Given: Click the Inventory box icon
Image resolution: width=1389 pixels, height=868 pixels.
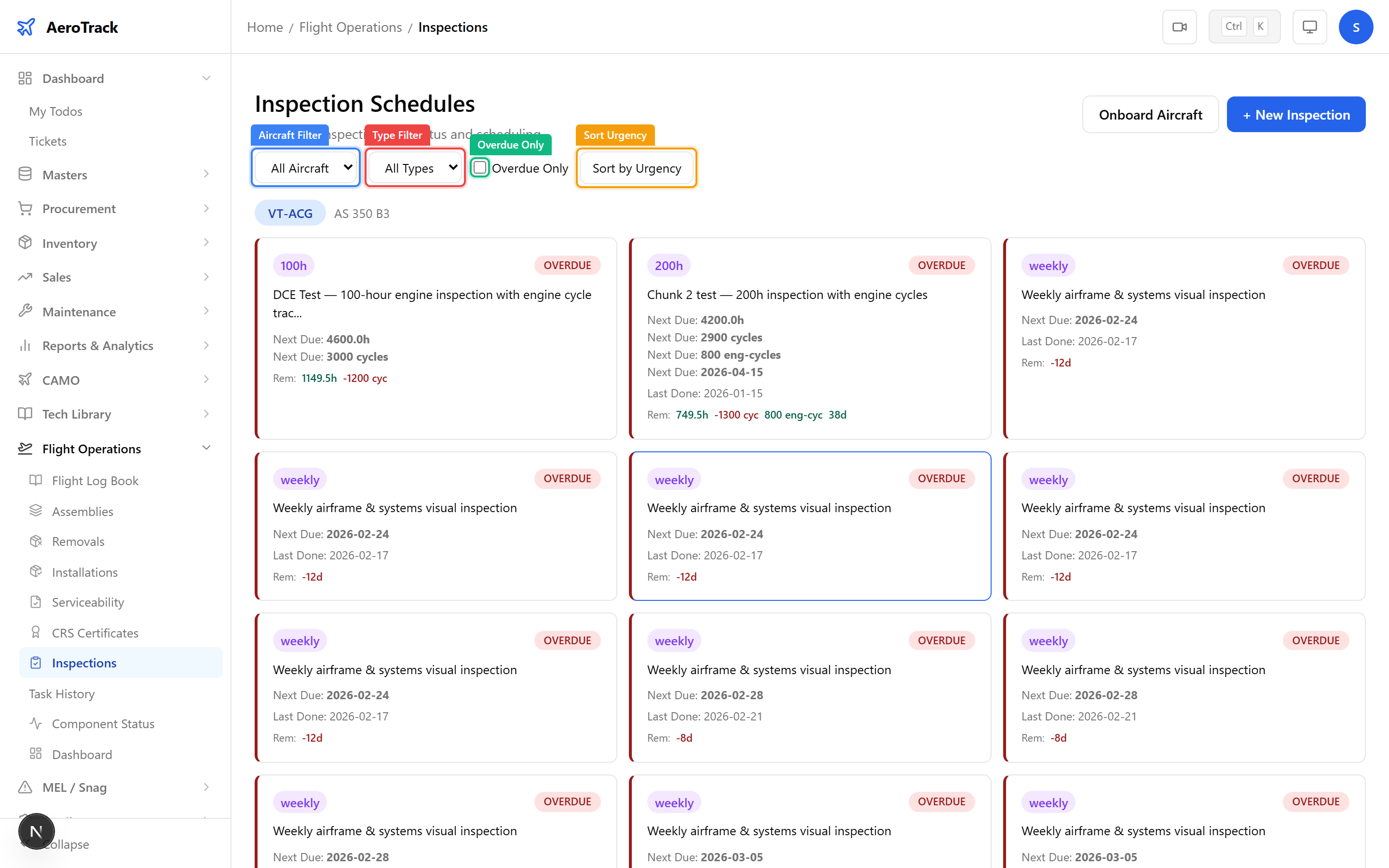Looking at the screenshot, I should click(25, 243).
